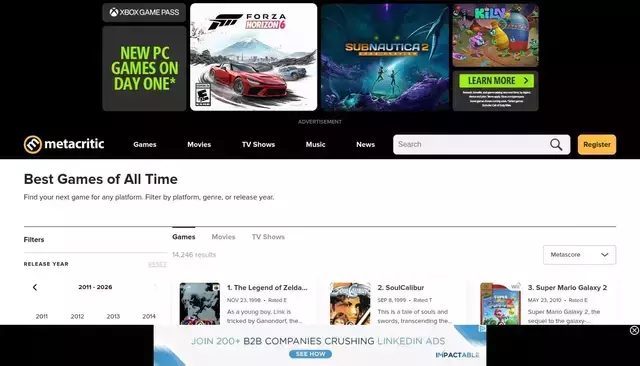Click the Register button
Viewport: 640px width, 366px height.
[x=597, y=144]
